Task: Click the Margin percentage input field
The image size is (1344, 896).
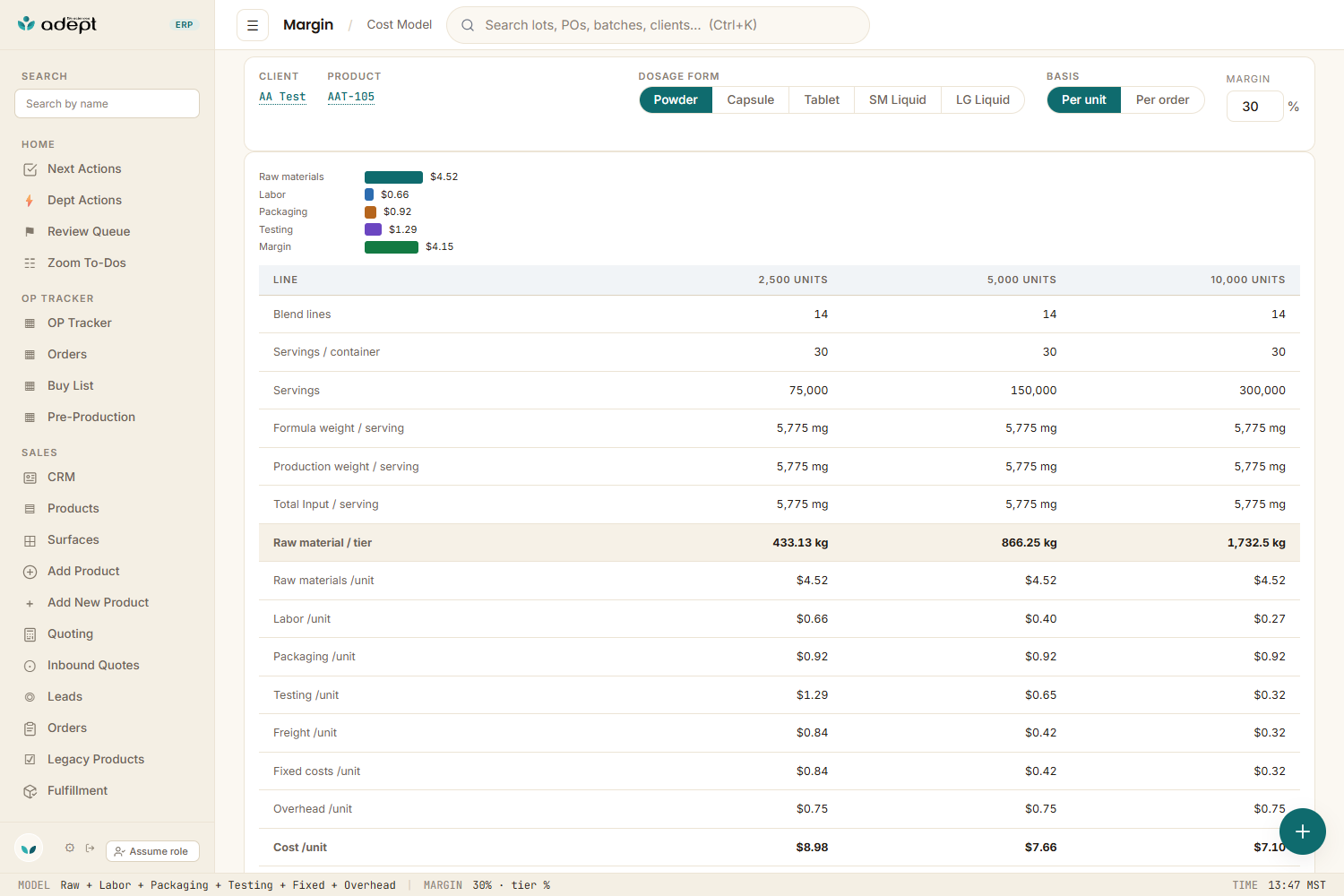Action: click(1254, 107)
